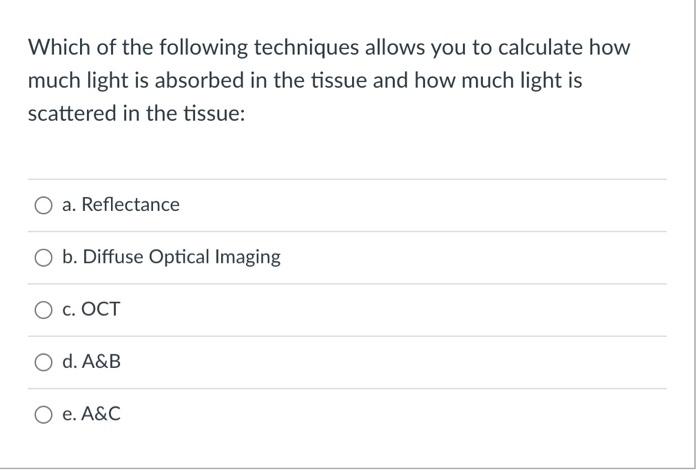Click the 'A&C' text in option e

(x=101, y=414)
